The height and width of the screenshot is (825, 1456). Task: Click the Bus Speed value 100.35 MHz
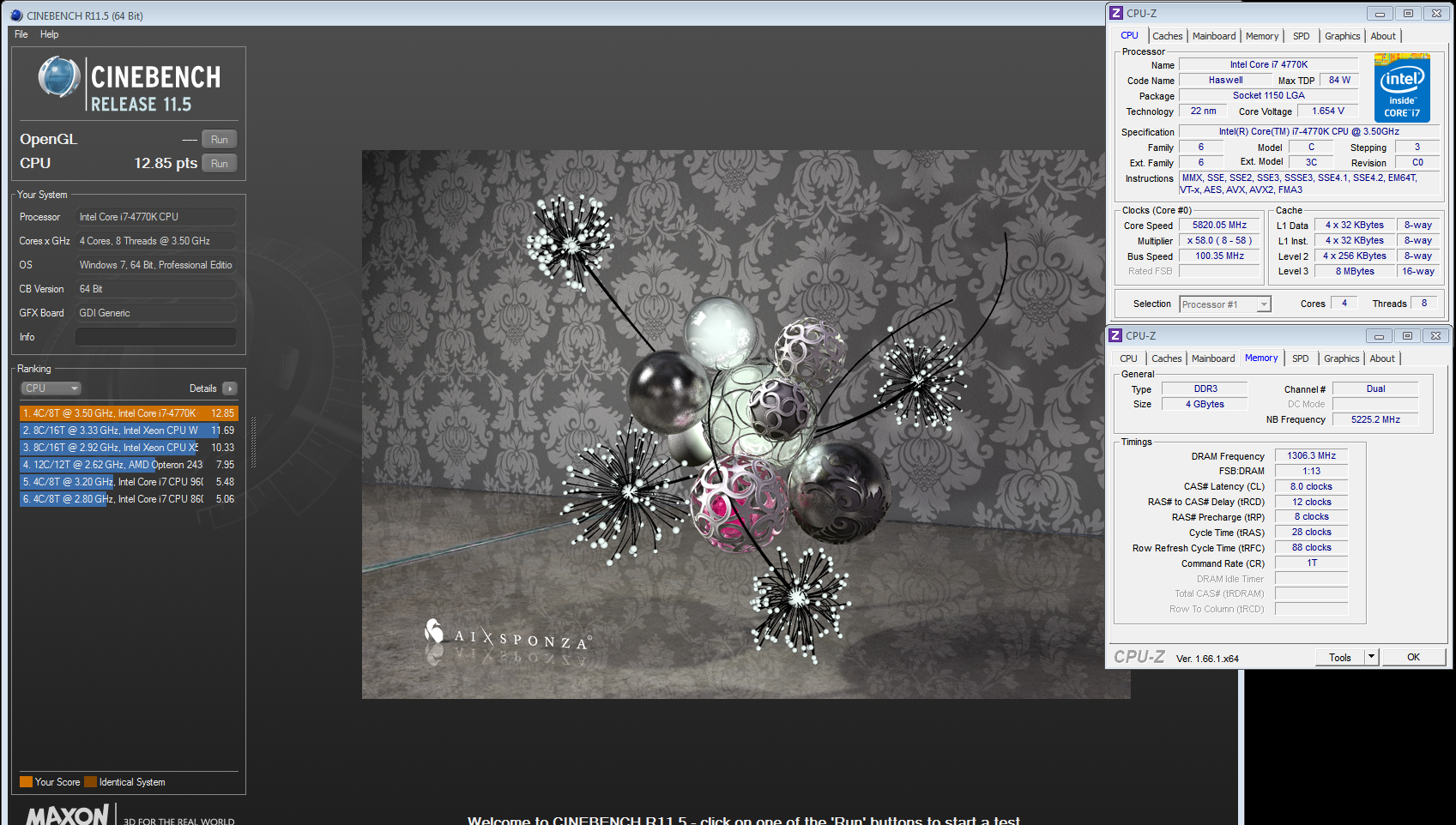coord(1219,256)
